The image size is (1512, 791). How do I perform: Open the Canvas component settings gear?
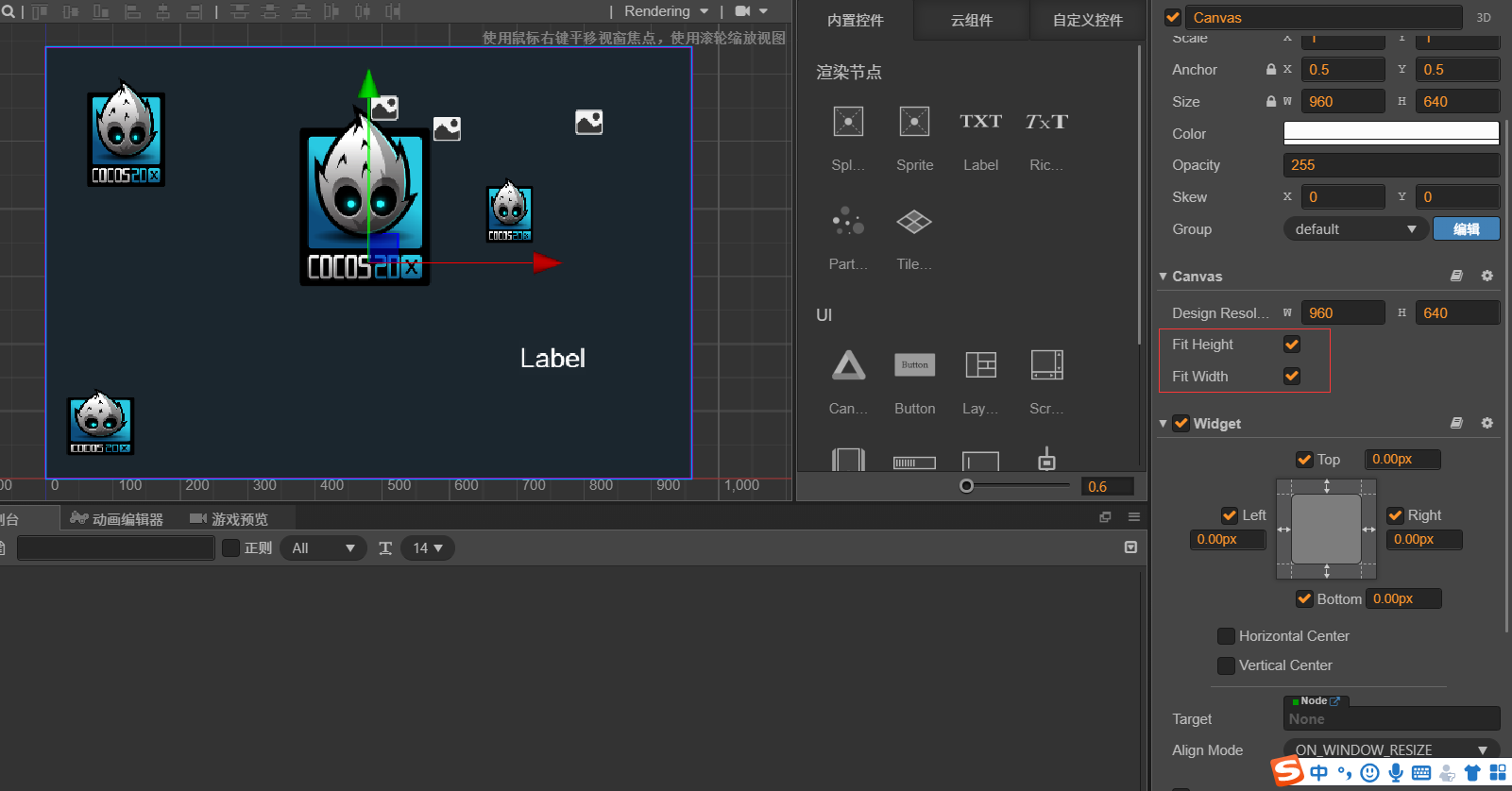(1487, 276)
